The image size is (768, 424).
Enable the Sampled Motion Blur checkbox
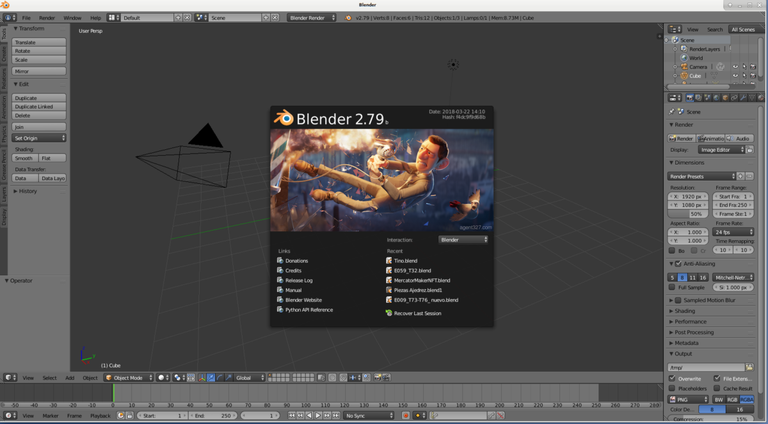click(x=678, y=300)
